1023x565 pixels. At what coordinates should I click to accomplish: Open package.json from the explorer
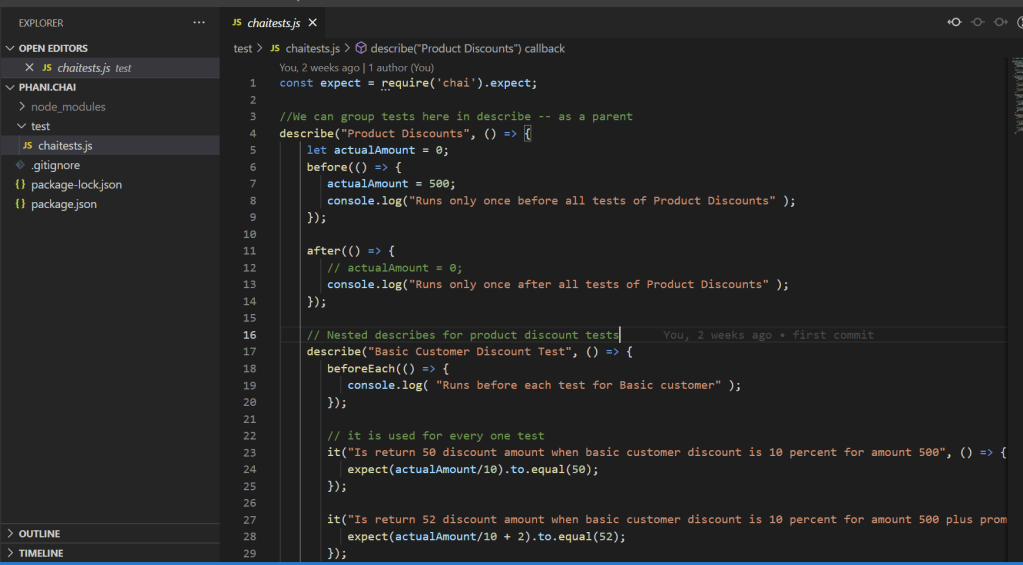64,204
